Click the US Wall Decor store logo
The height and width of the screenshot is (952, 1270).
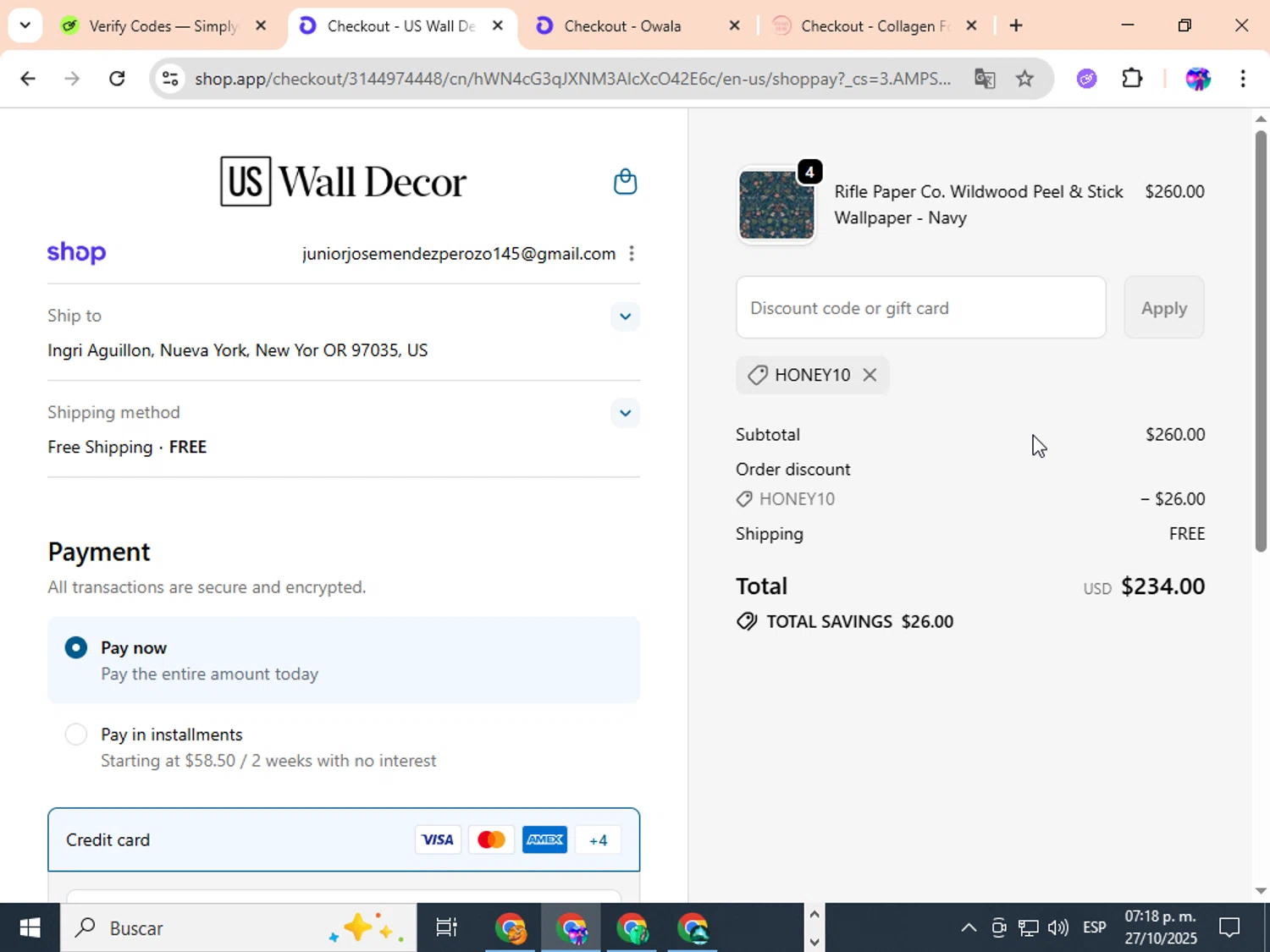343,181
